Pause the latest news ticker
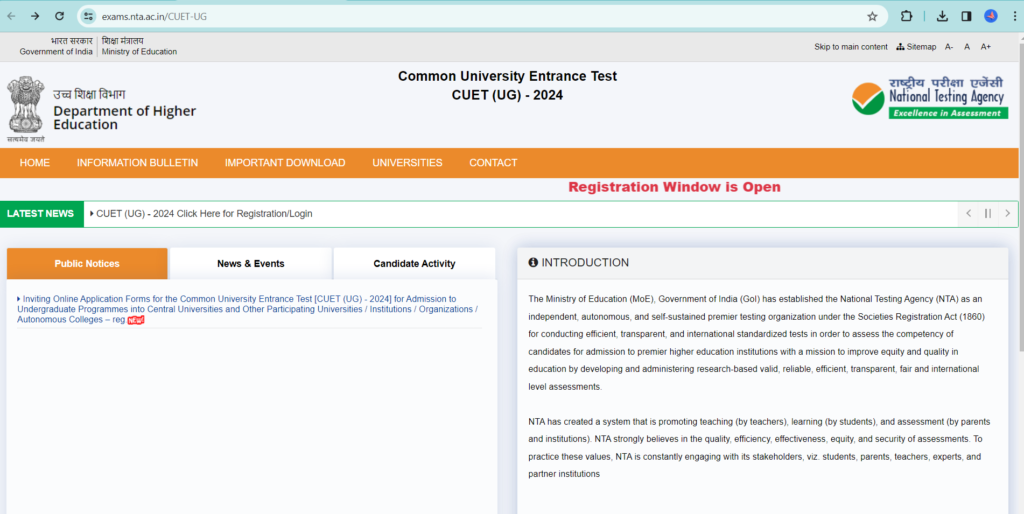 [988, 213]
